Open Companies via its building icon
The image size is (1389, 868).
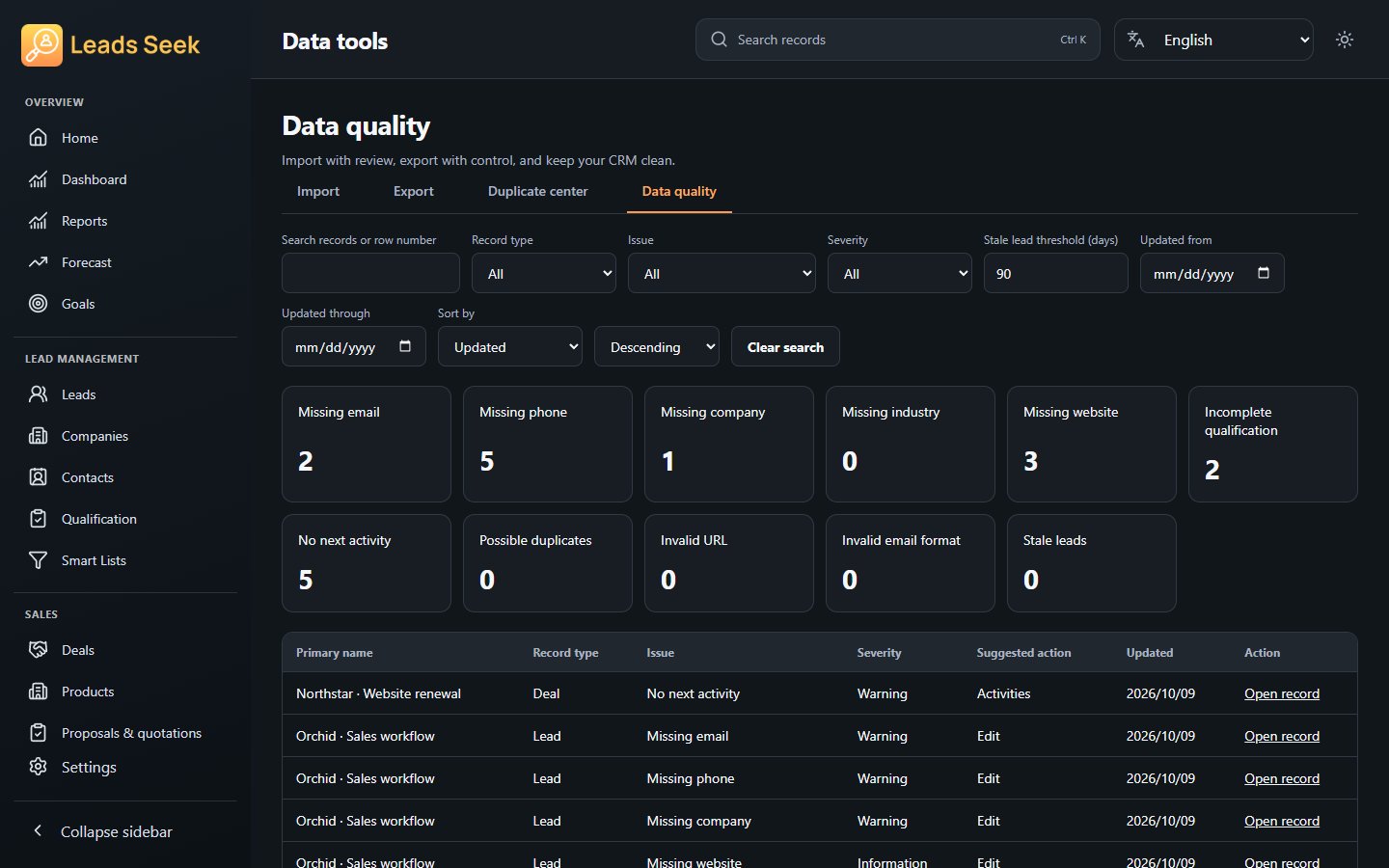click(x=38, y=436)
